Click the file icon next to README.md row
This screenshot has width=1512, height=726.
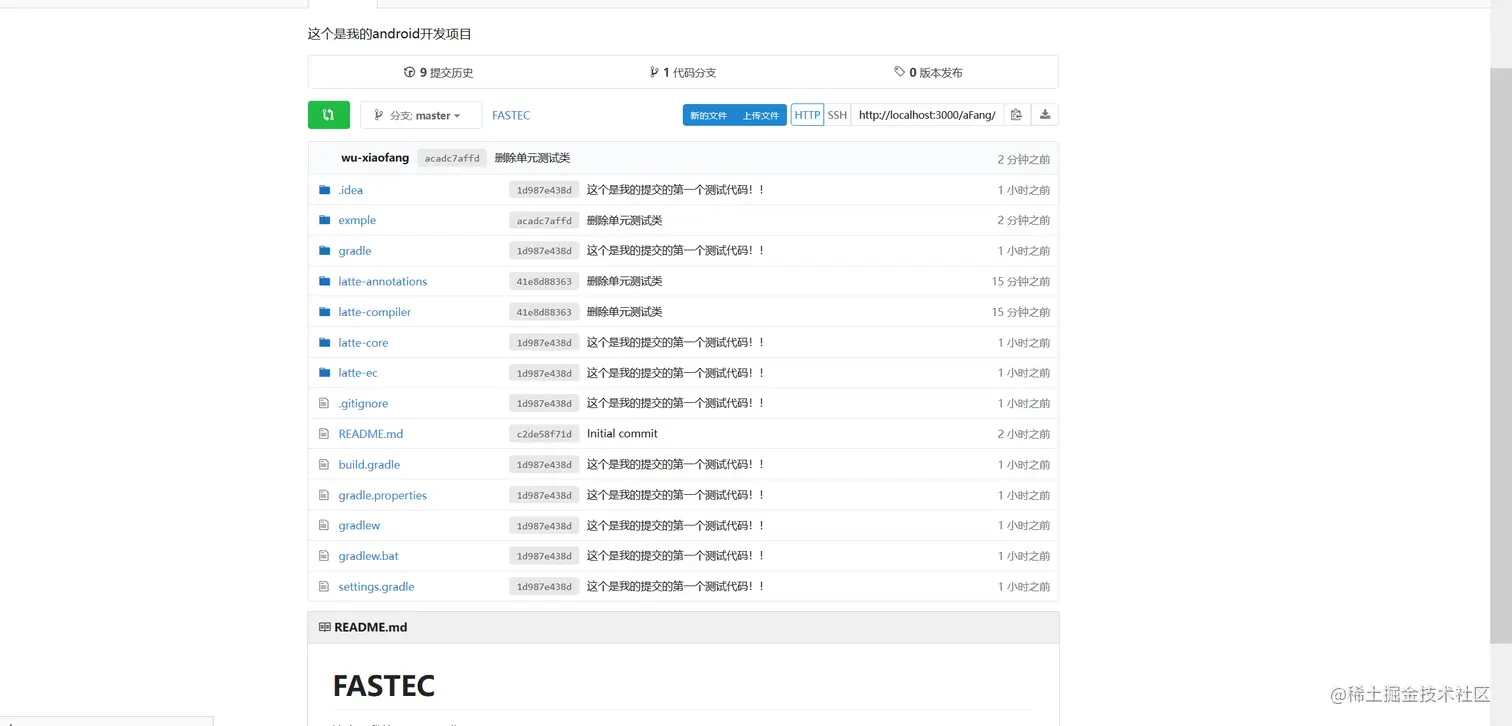tap(324, 434)
